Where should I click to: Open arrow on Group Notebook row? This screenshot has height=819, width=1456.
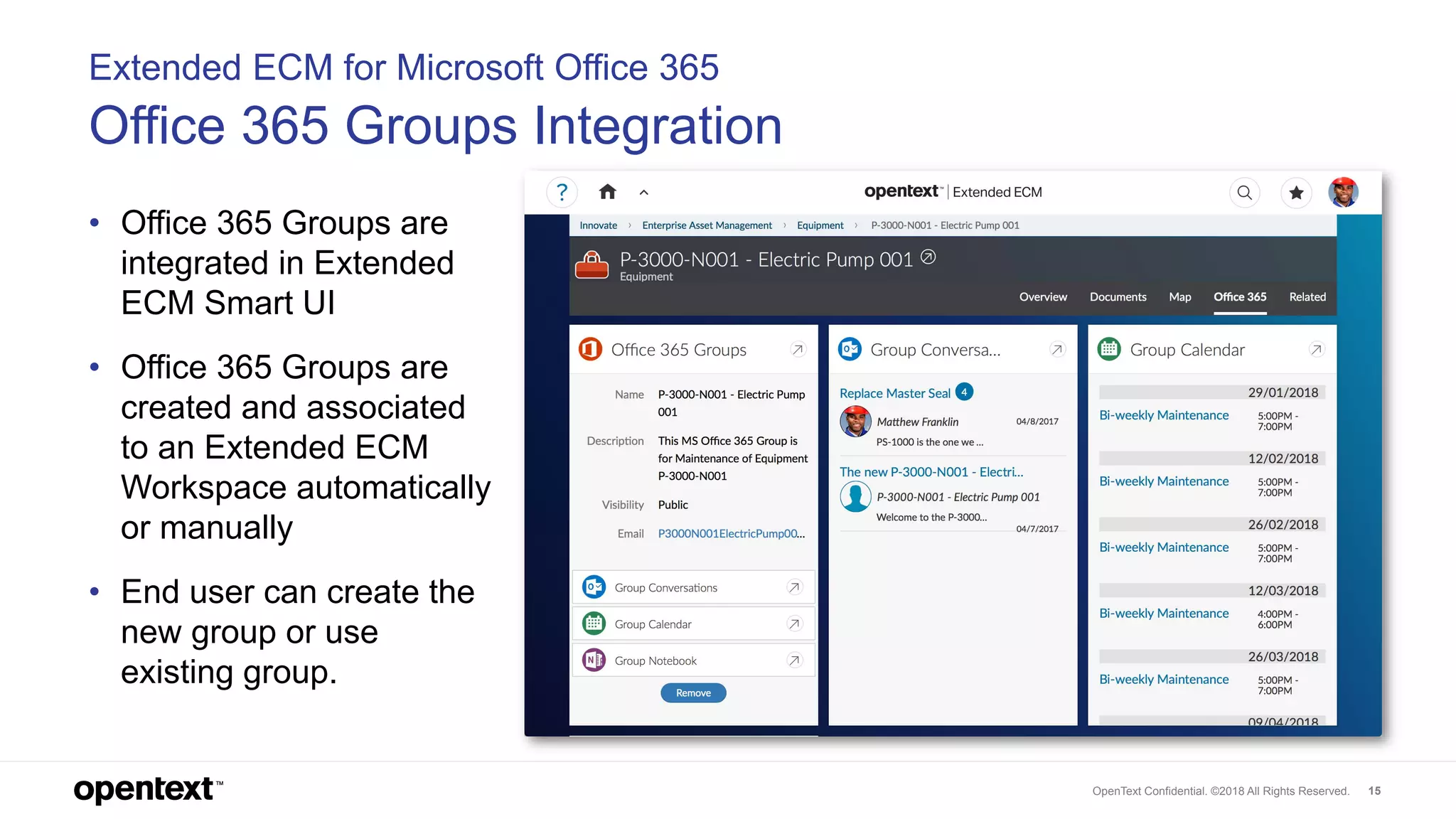(794, 660)
